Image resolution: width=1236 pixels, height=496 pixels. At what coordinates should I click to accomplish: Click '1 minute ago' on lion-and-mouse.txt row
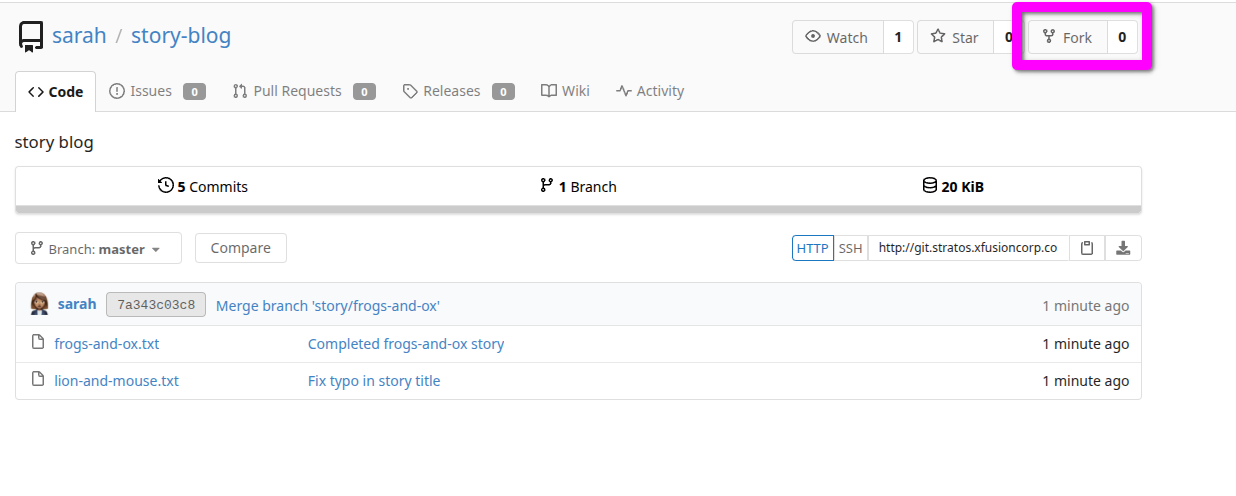pyautogui.click(x=1085, y=381)
